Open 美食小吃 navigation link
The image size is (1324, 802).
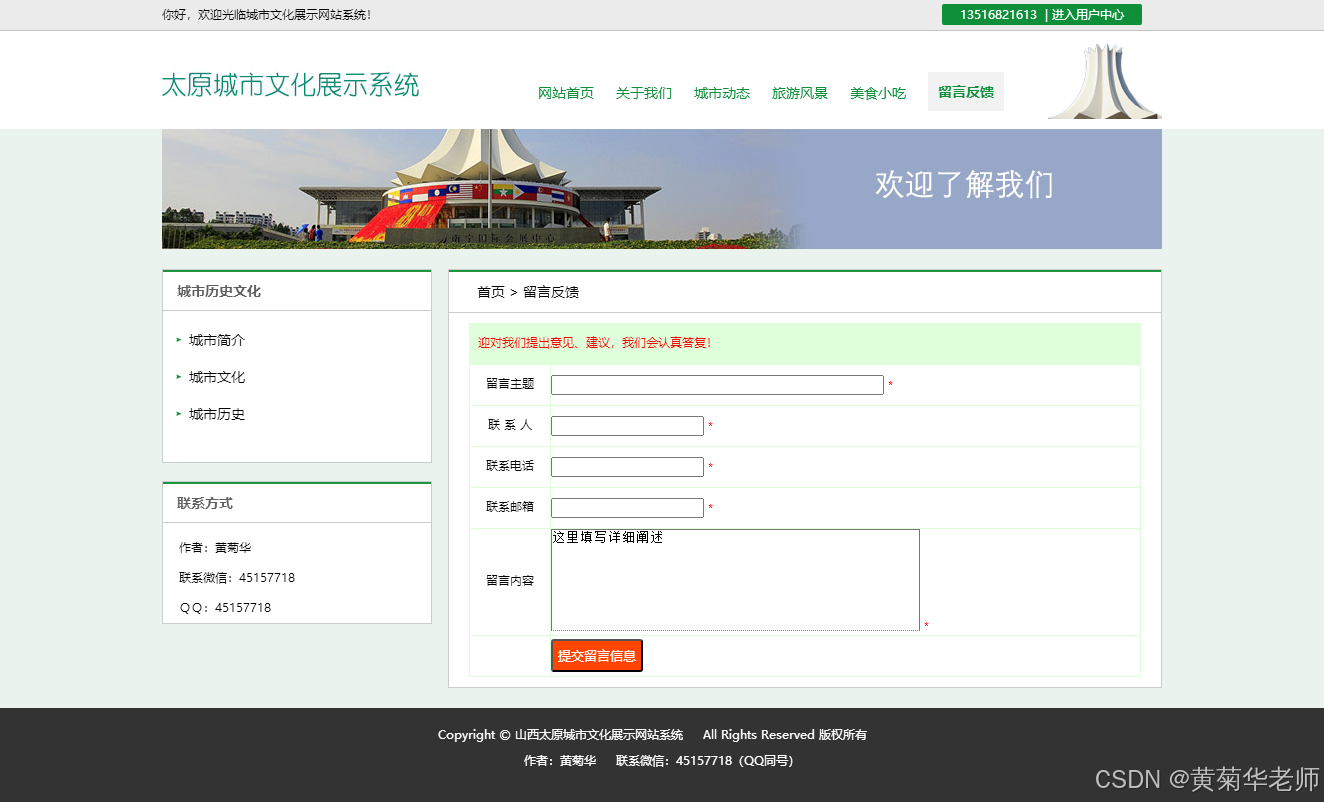point(878,93)
